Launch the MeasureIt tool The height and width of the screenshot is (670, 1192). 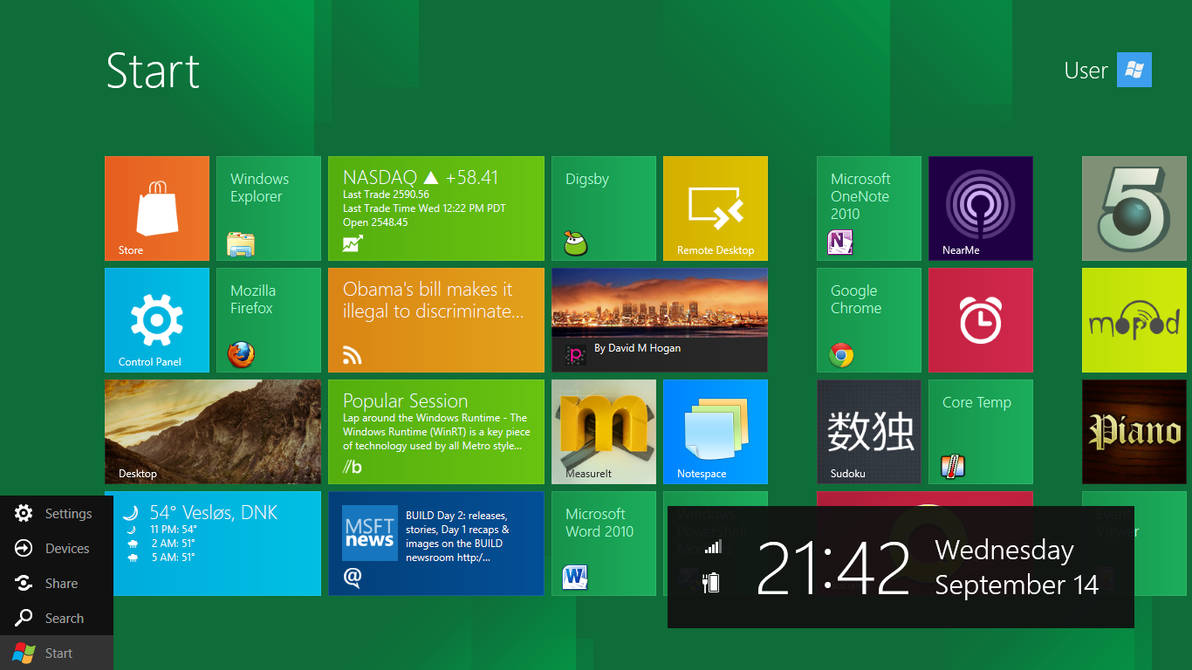click(603, 431)
